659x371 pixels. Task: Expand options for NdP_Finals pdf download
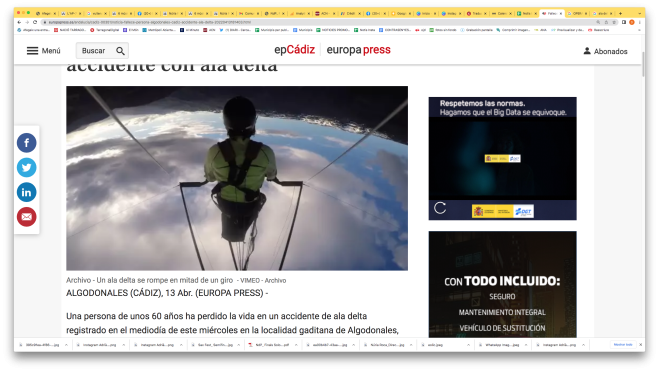point(296,345)
